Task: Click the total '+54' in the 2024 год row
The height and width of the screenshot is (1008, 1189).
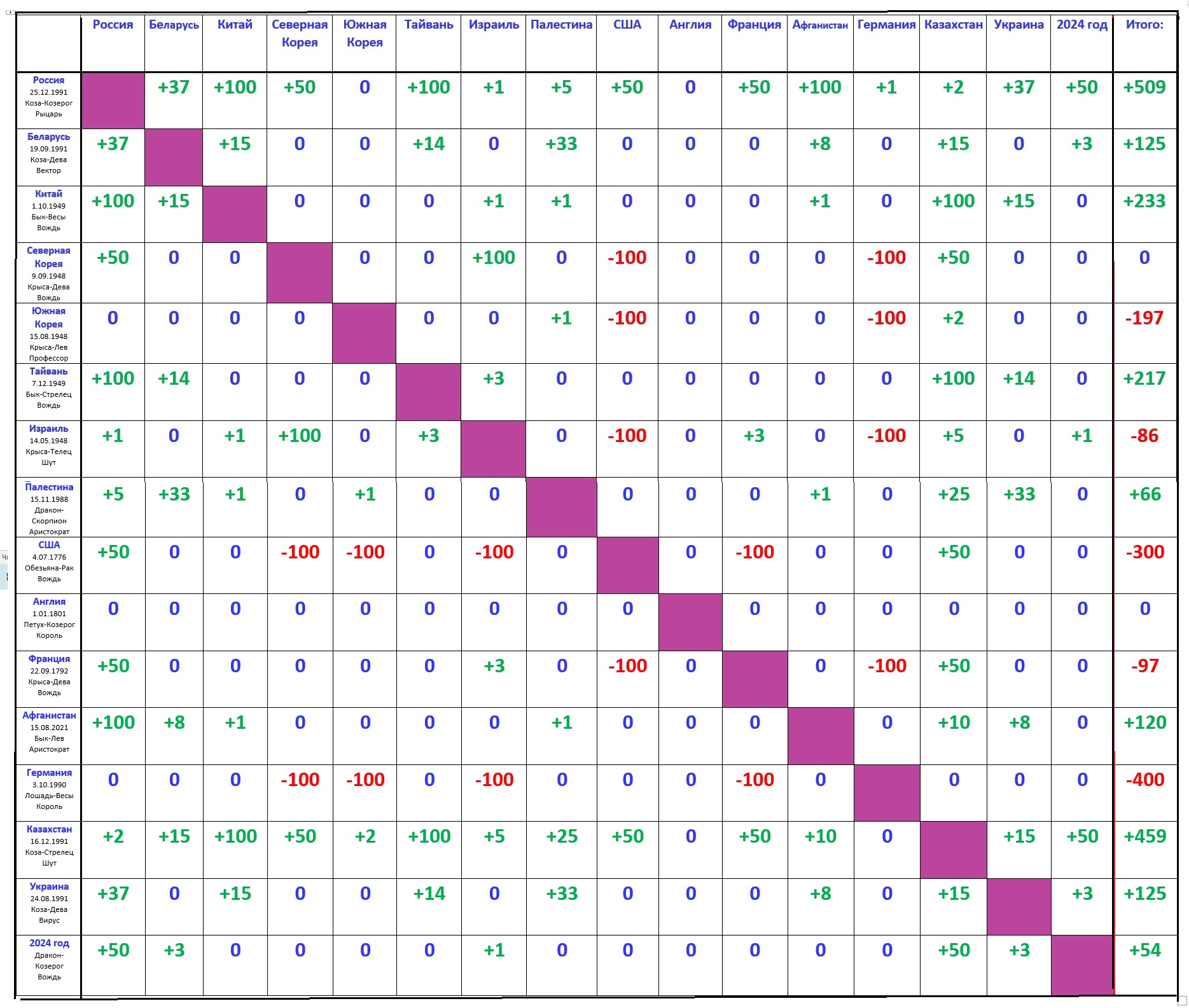Action: tap(1145, 950)
